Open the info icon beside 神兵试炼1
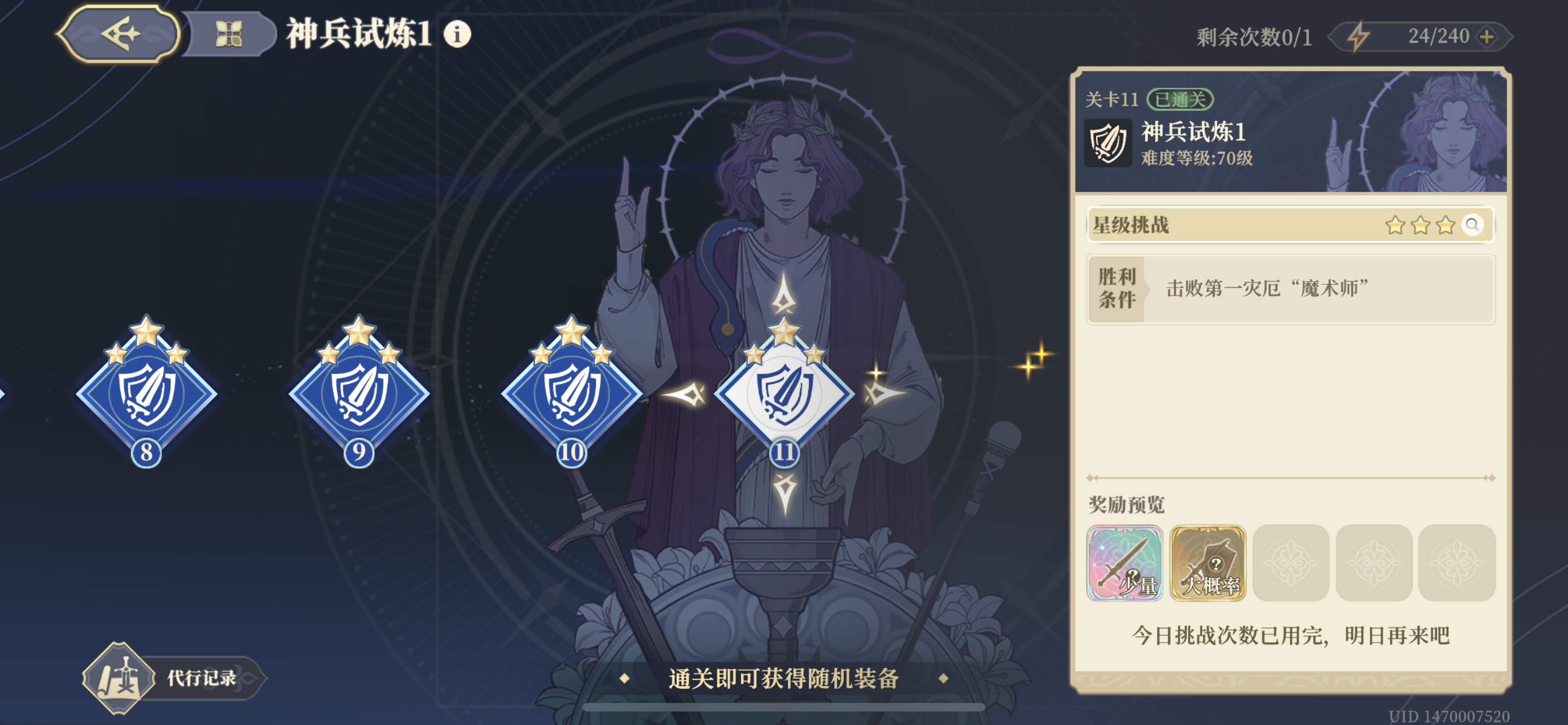The height and width of the screenshot is (725, 1568). (457, 34)
